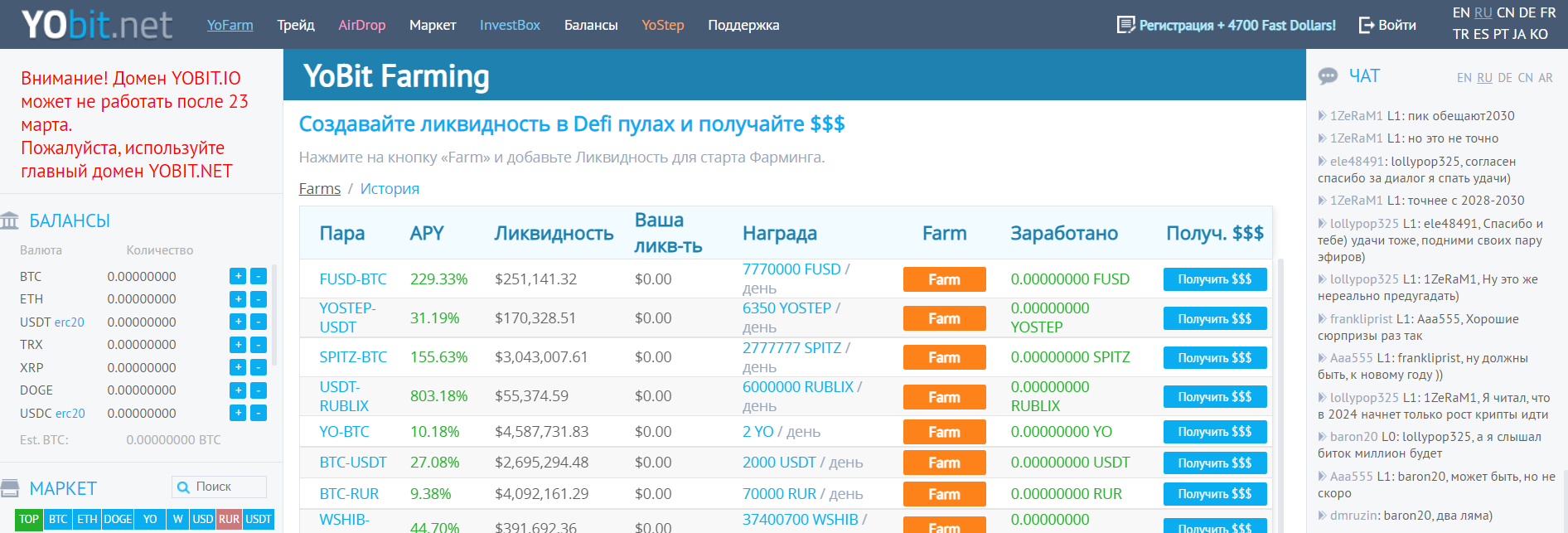The height and width of the screenshot is (533, 1568).
Task: Select the История tab link
Action: [390, 188]
